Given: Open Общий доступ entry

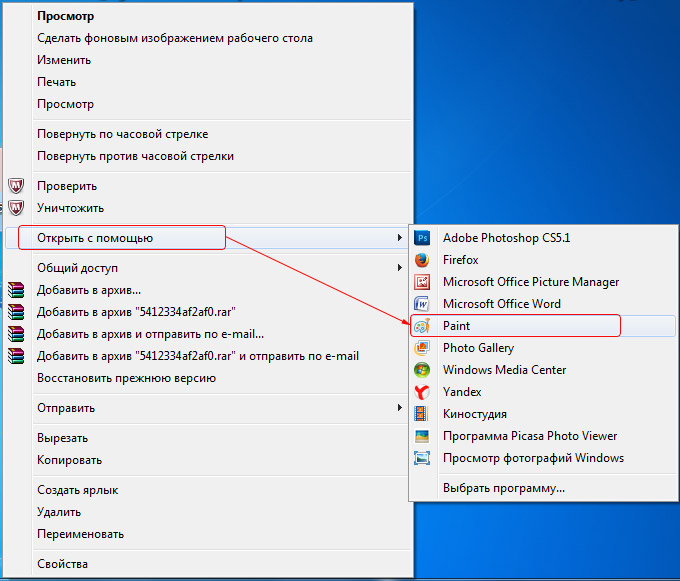Looking at the screenshot, I should coord(77,268).
